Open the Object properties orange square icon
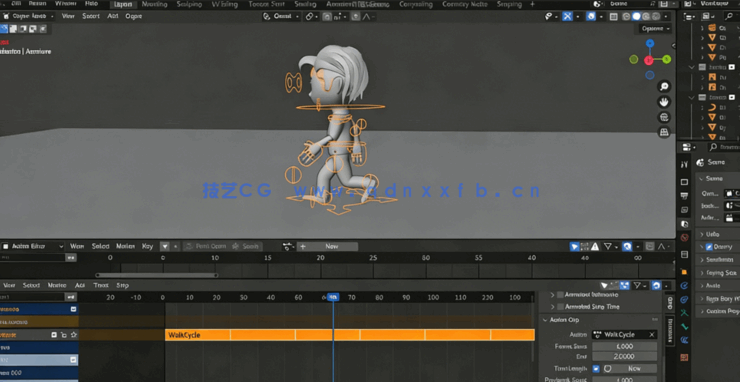The width and height of the screenshot is (740, 382). pyautogui.click(x=685, y=272)
